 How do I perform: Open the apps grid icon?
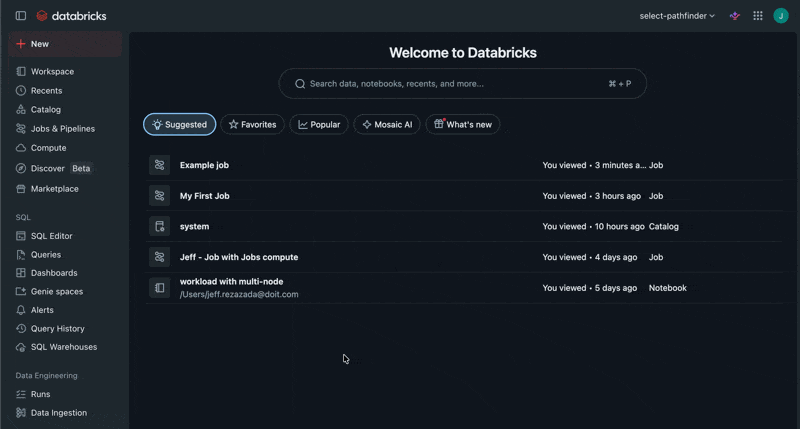(758, 16)
